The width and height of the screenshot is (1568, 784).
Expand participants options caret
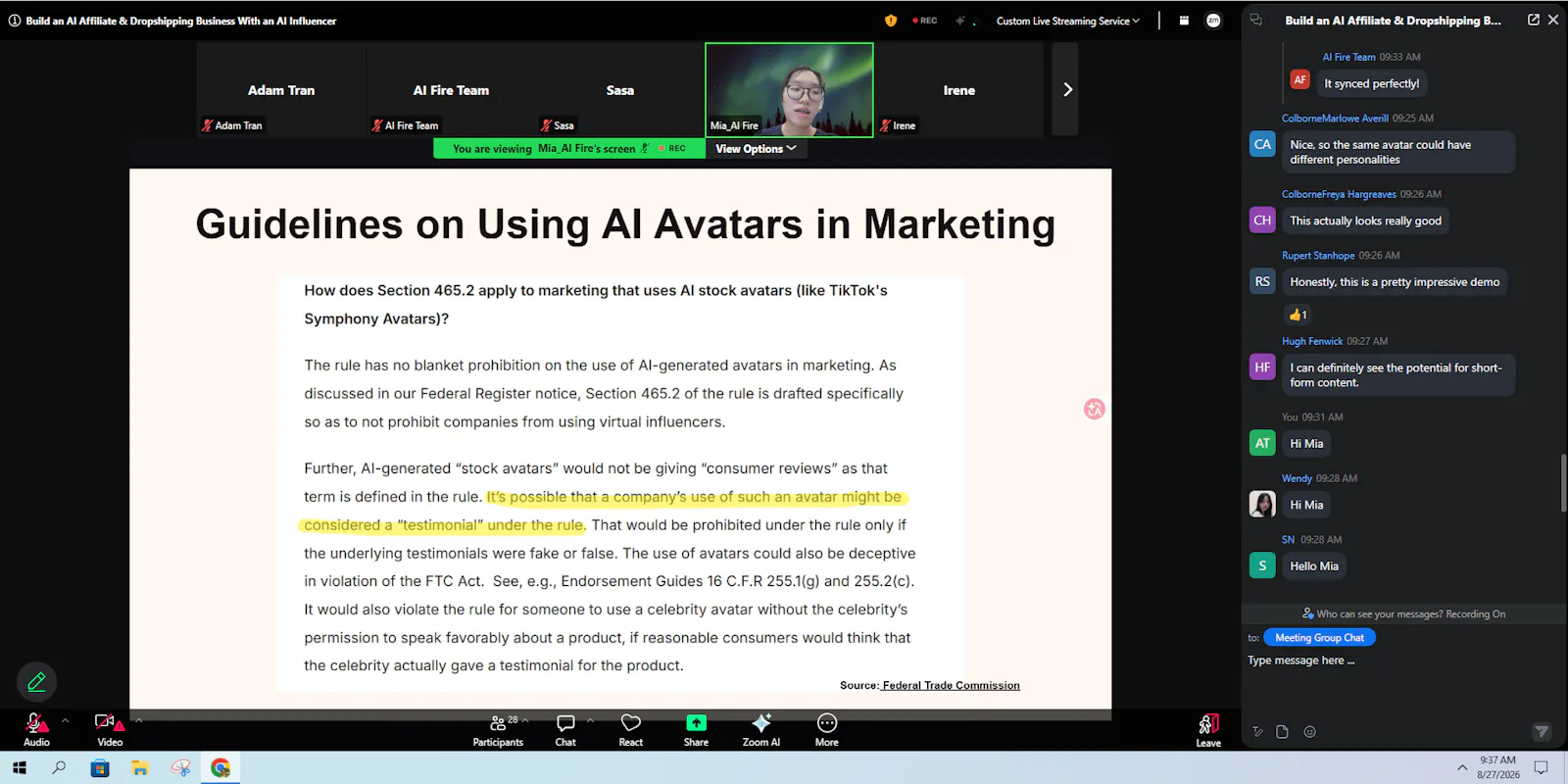click(525, 720)
